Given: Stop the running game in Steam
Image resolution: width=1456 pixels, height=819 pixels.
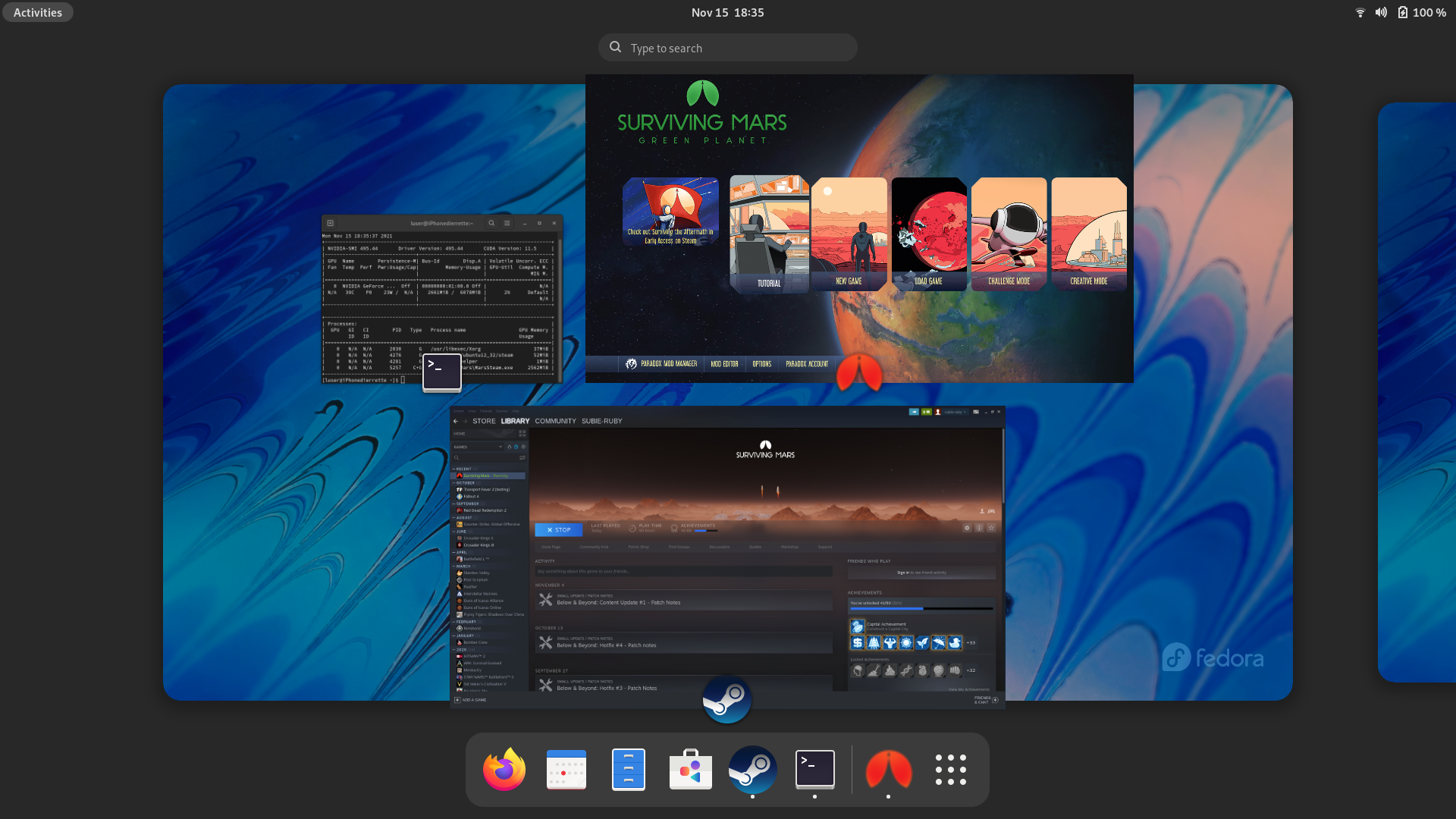Looking at the screenshot, I should [558, 530].
